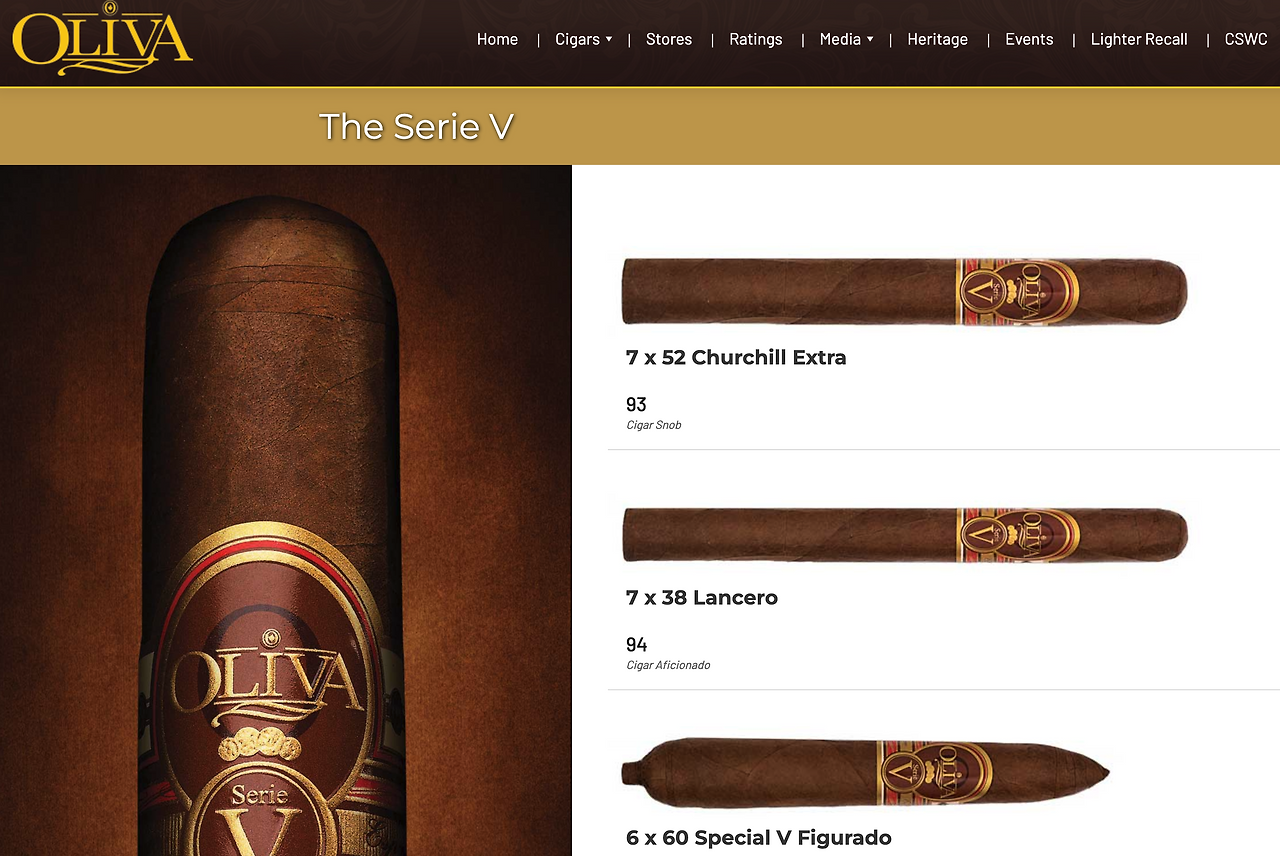This screenshot has height=856, width=1280.
Task: Go to the CSWC page
Action: 1246,39
